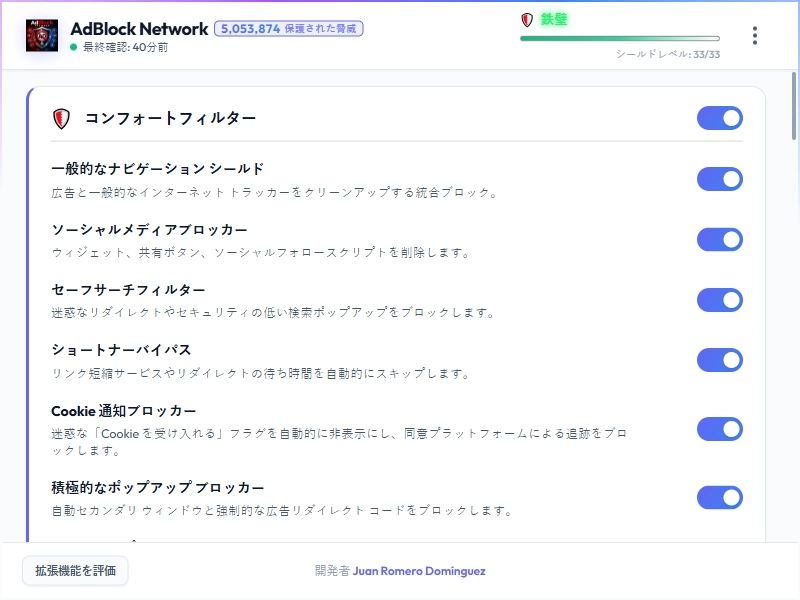800x600 pixels.
Task: Click description 迷惑なリダイレクトやセキュリティ text
Action: [x=273, y=313]
